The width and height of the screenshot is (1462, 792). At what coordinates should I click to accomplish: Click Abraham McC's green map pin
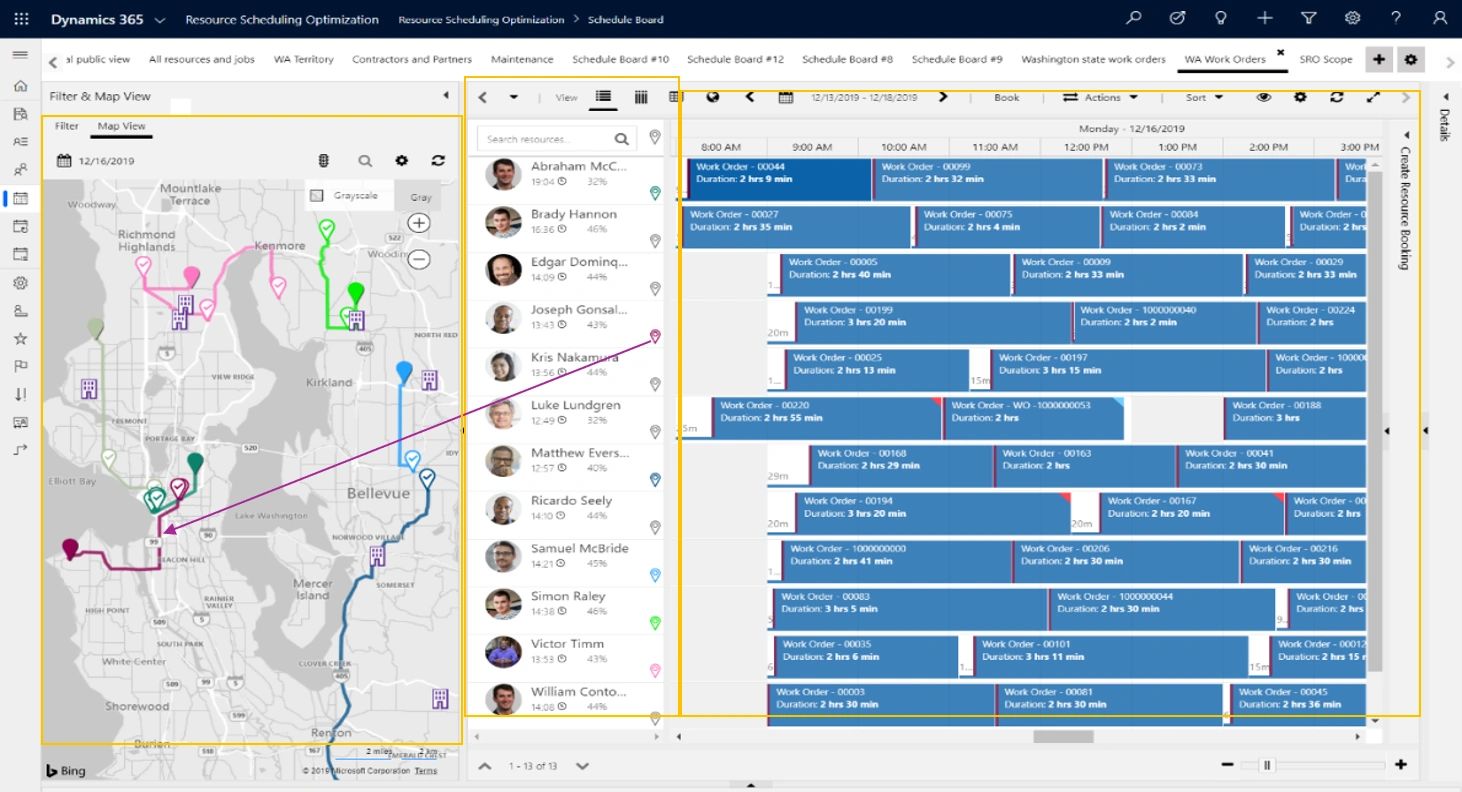(x=655, y=193)
